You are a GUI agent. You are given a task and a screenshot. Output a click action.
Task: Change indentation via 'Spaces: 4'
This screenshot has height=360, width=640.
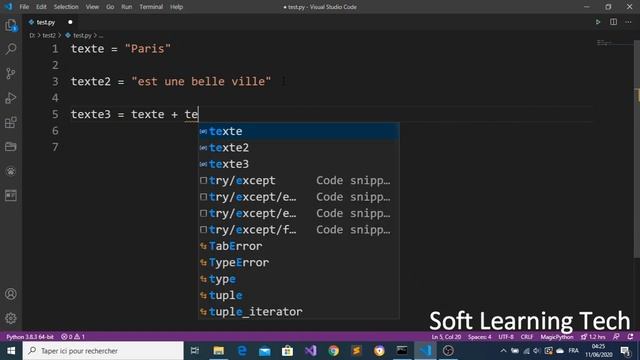[480, 337]
